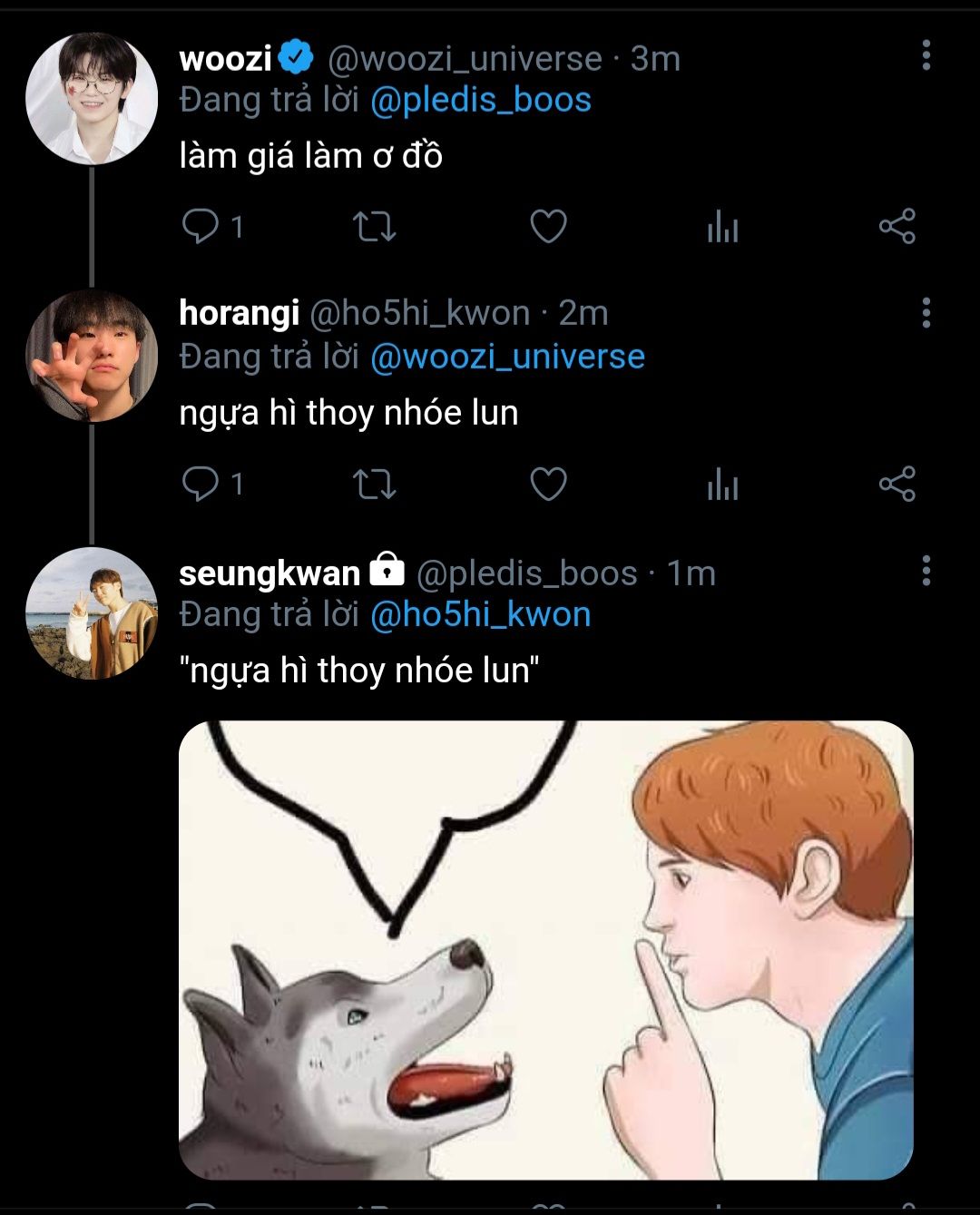Reply to woozi's tweet
980x1215 pixels.
200,226
